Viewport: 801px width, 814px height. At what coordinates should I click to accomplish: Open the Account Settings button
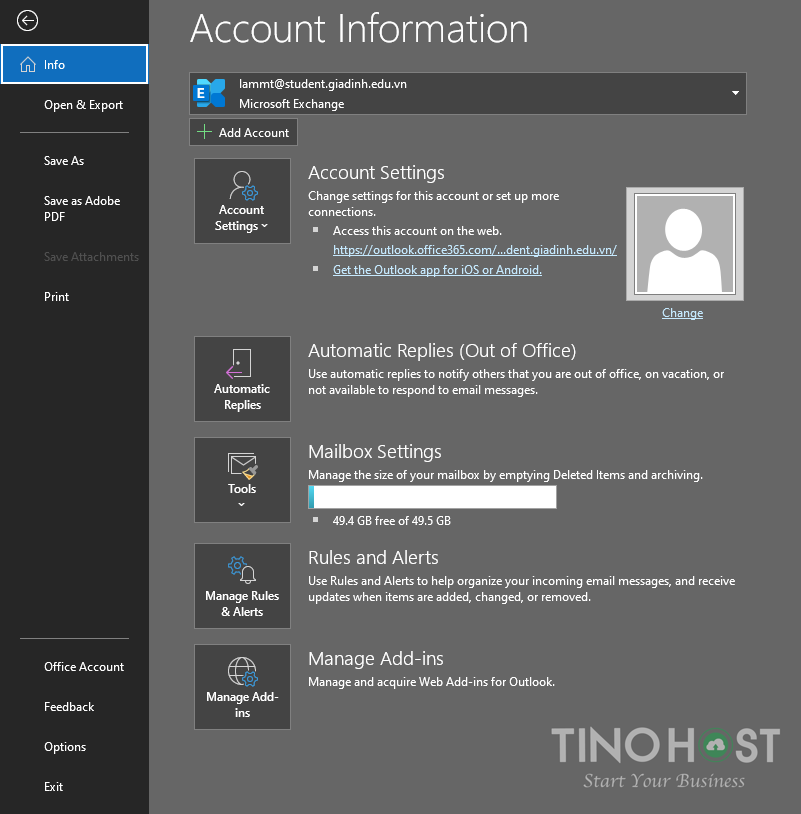pyautogui.click(x=242, y=201)
